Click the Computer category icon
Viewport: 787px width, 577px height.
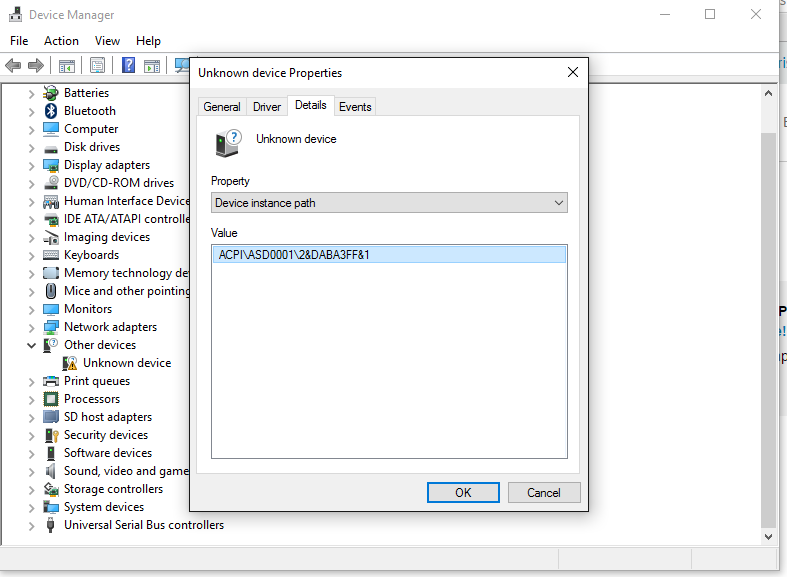pyautogui.click(x=51, y=129)
